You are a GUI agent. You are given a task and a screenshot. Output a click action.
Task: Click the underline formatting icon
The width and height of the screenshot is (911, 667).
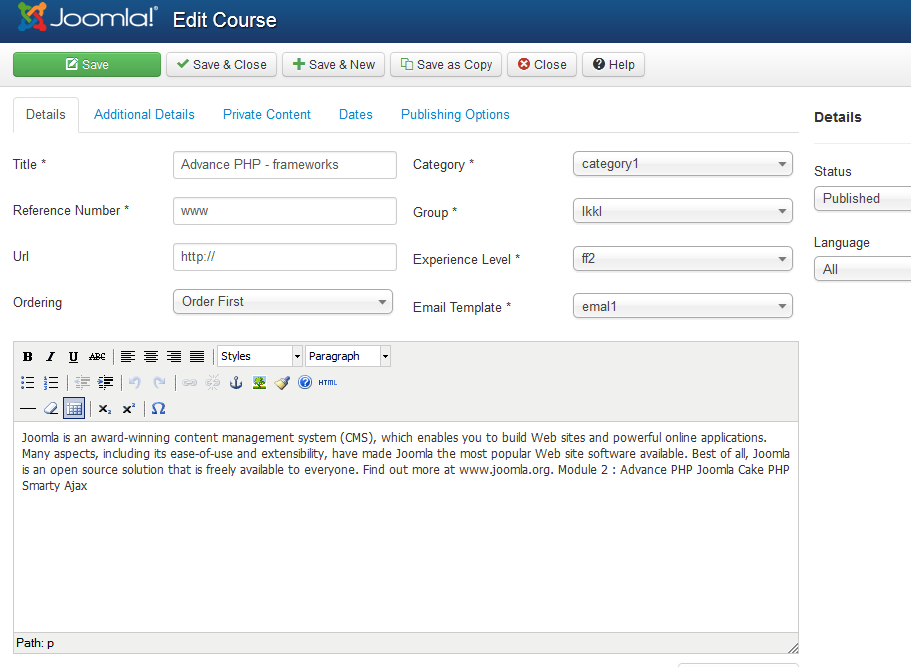coord(73,357)
